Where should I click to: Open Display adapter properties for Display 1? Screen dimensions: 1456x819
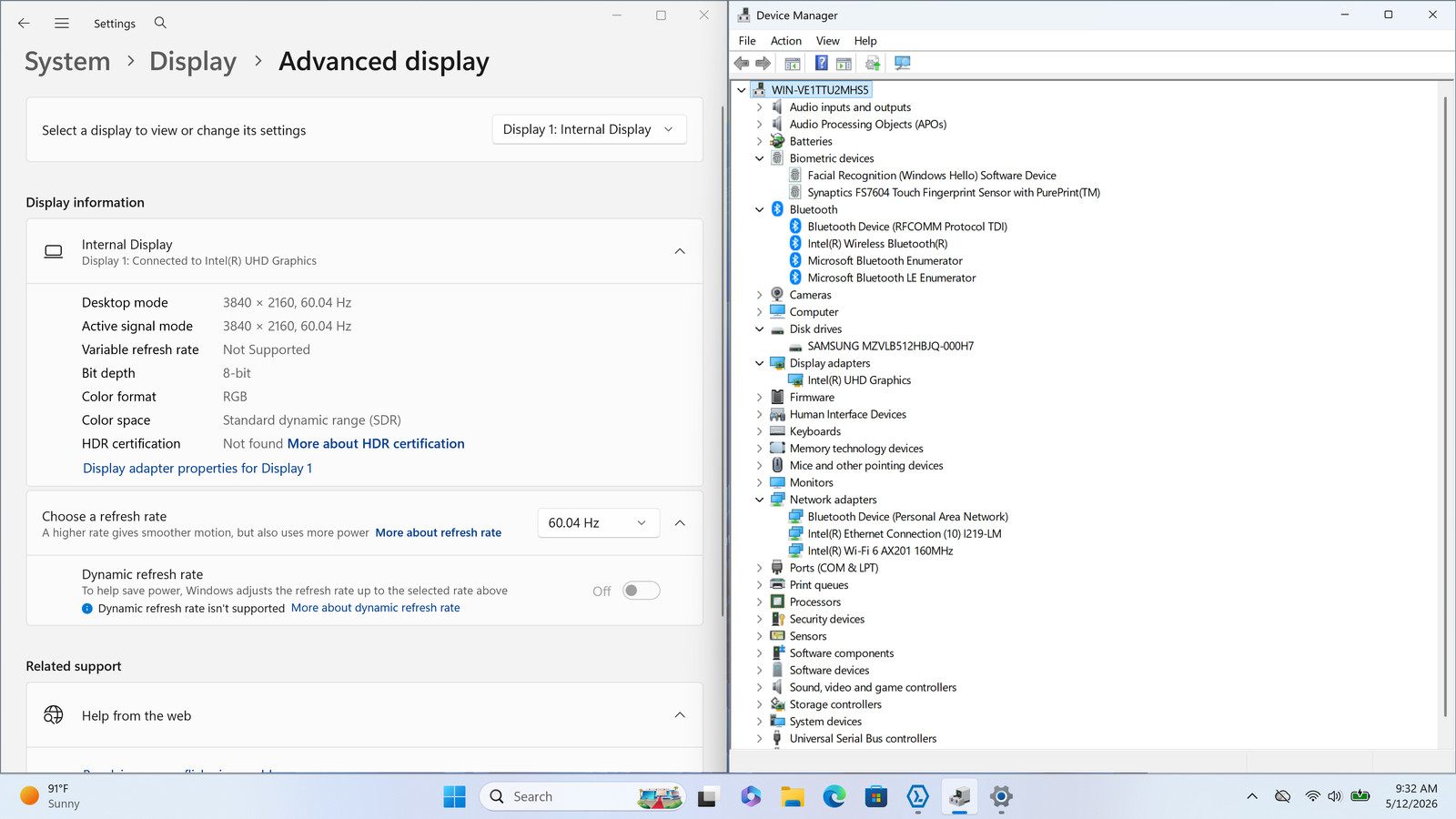click(197, 468)
